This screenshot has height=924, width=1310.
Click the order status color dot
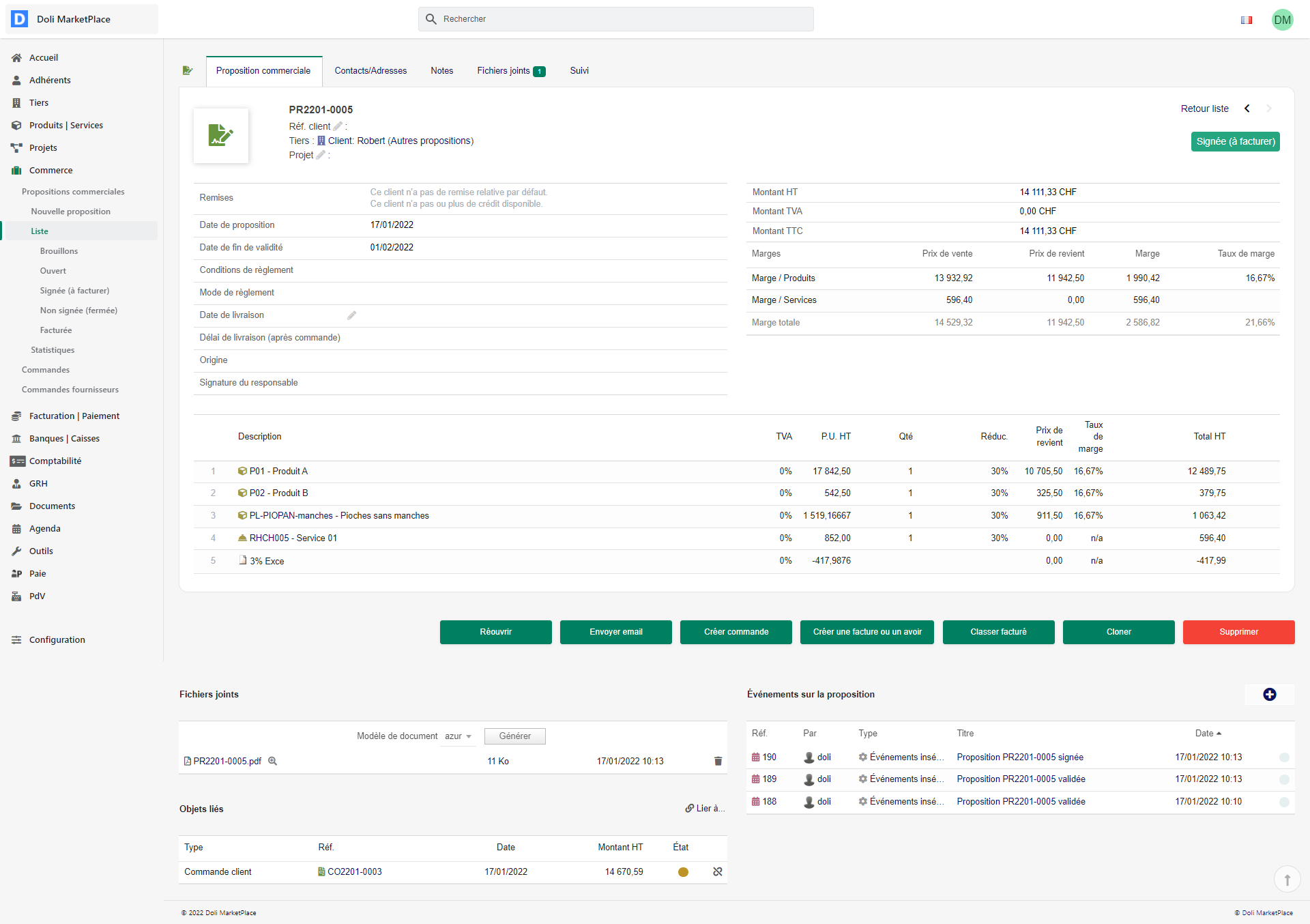pos(683,872)
